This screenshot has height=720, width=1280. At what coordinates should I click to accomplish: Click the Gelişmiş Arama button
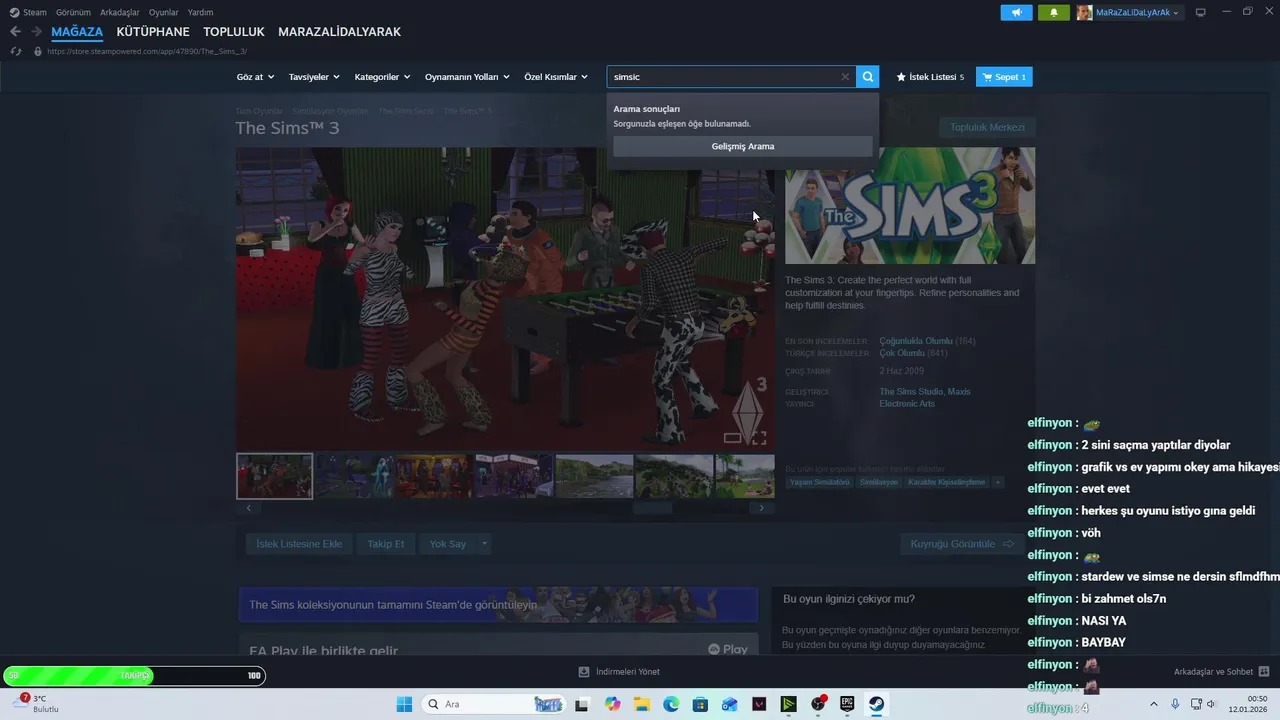[743, 146]
